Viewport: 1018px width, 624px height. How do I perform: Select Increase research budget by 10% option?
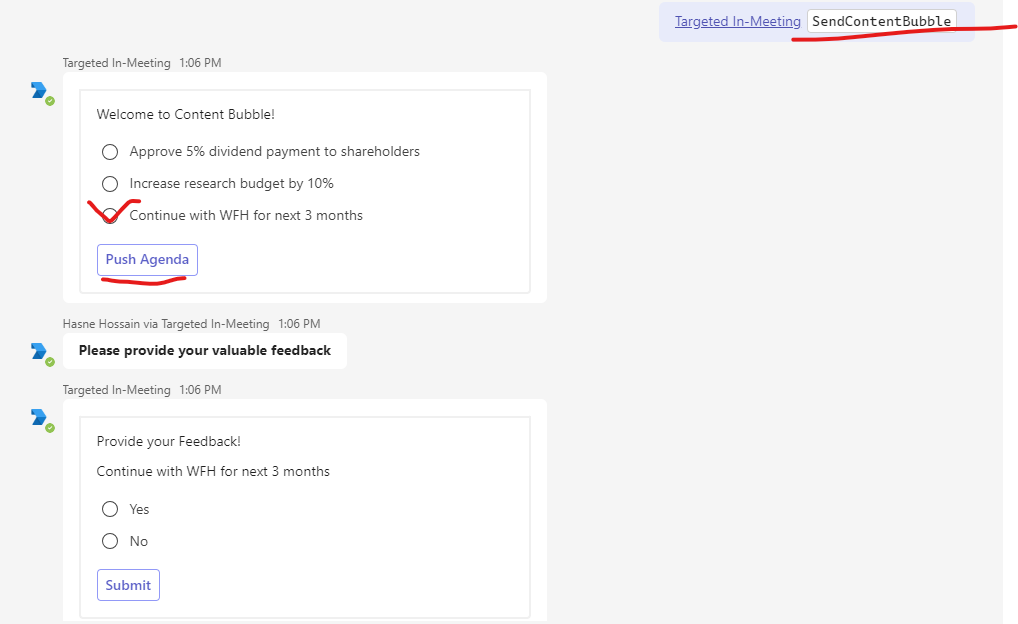click(110, 183)
